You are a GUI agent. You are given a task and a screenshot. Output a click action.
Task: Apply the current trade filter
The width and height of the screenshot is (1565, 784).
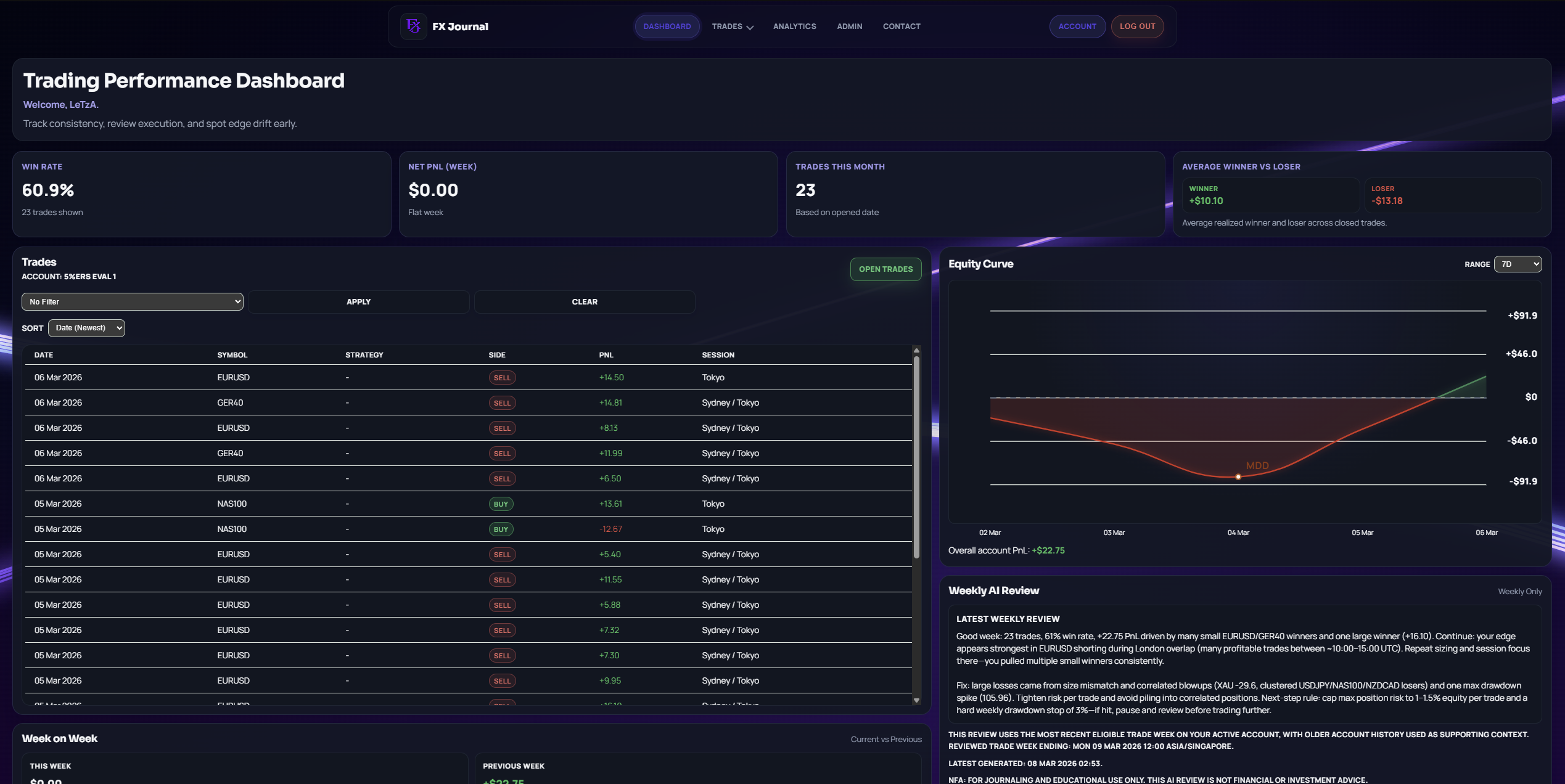click(358, 301)
